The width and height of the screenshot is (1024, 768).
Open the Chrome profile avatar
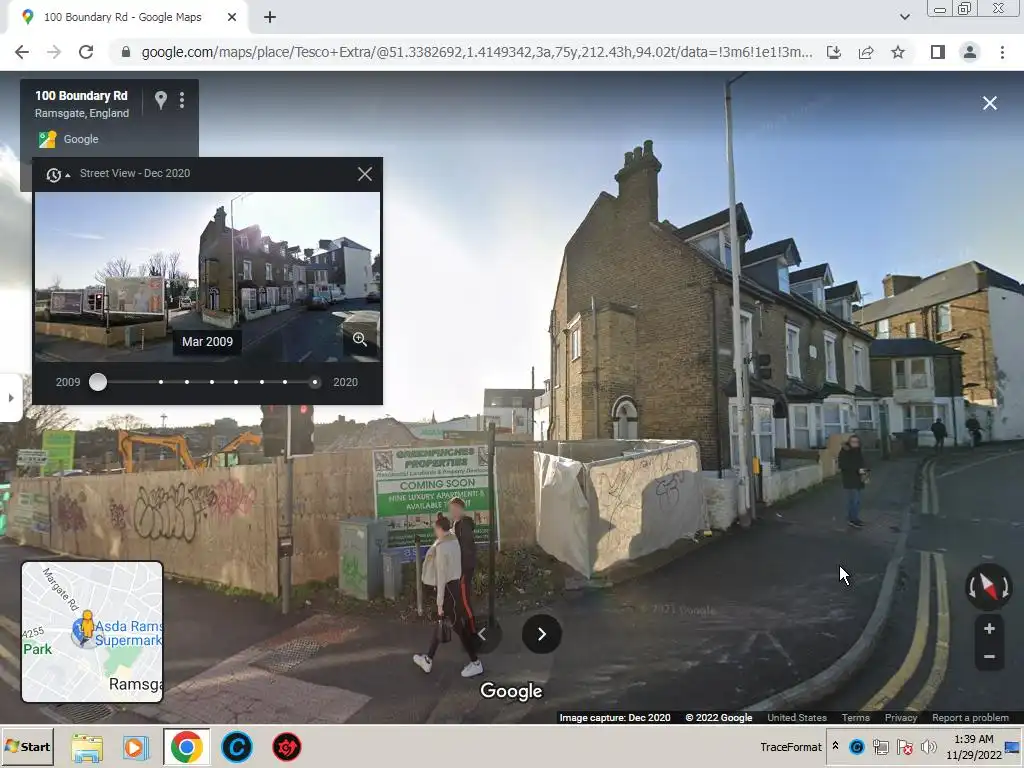pos(970,52)
